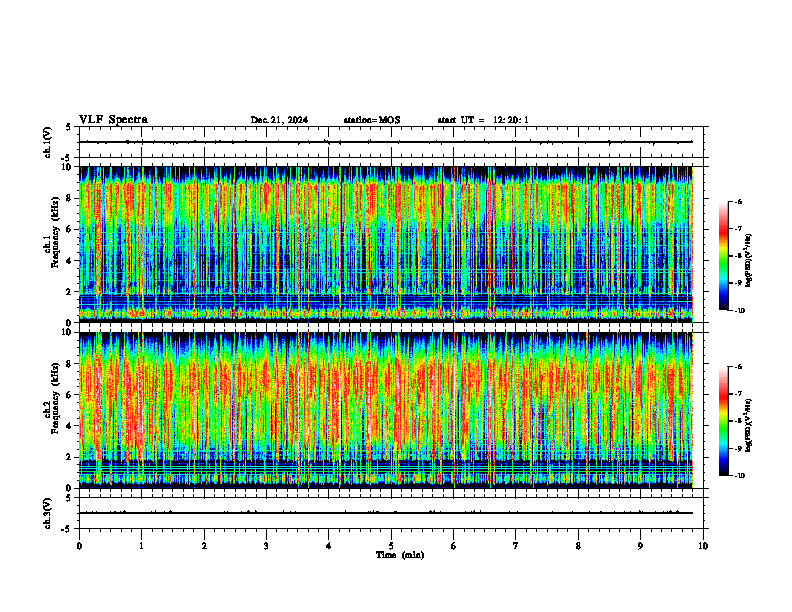Click the "-9" label on ch.2 colorbar
This screenshot has width=792, height=612.
(x=738, y=448)
